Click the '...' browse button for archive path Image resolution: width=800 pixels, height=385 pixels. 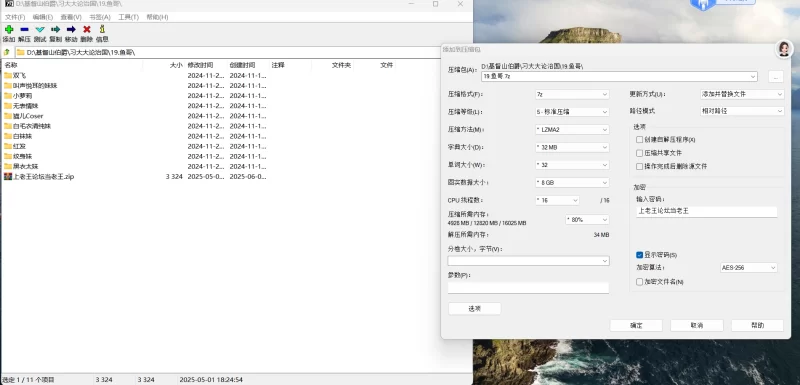(776, 76)
